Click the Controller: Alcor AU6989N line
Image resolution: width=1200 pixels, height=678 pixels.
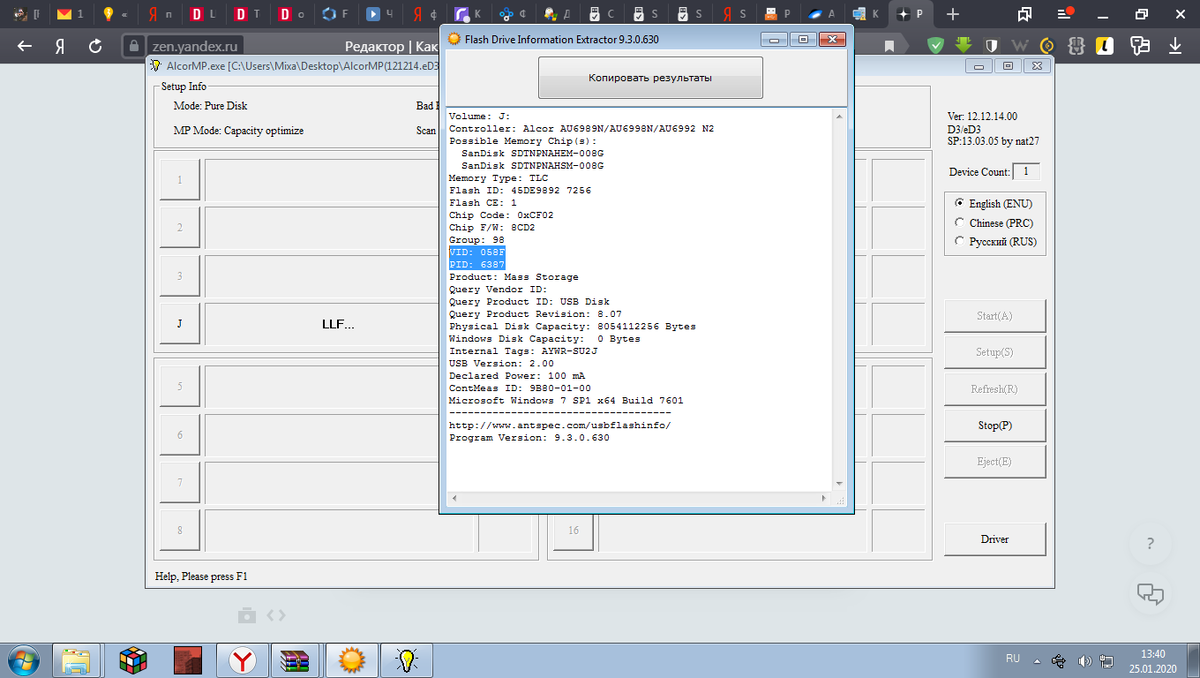[x=581, y=129]
